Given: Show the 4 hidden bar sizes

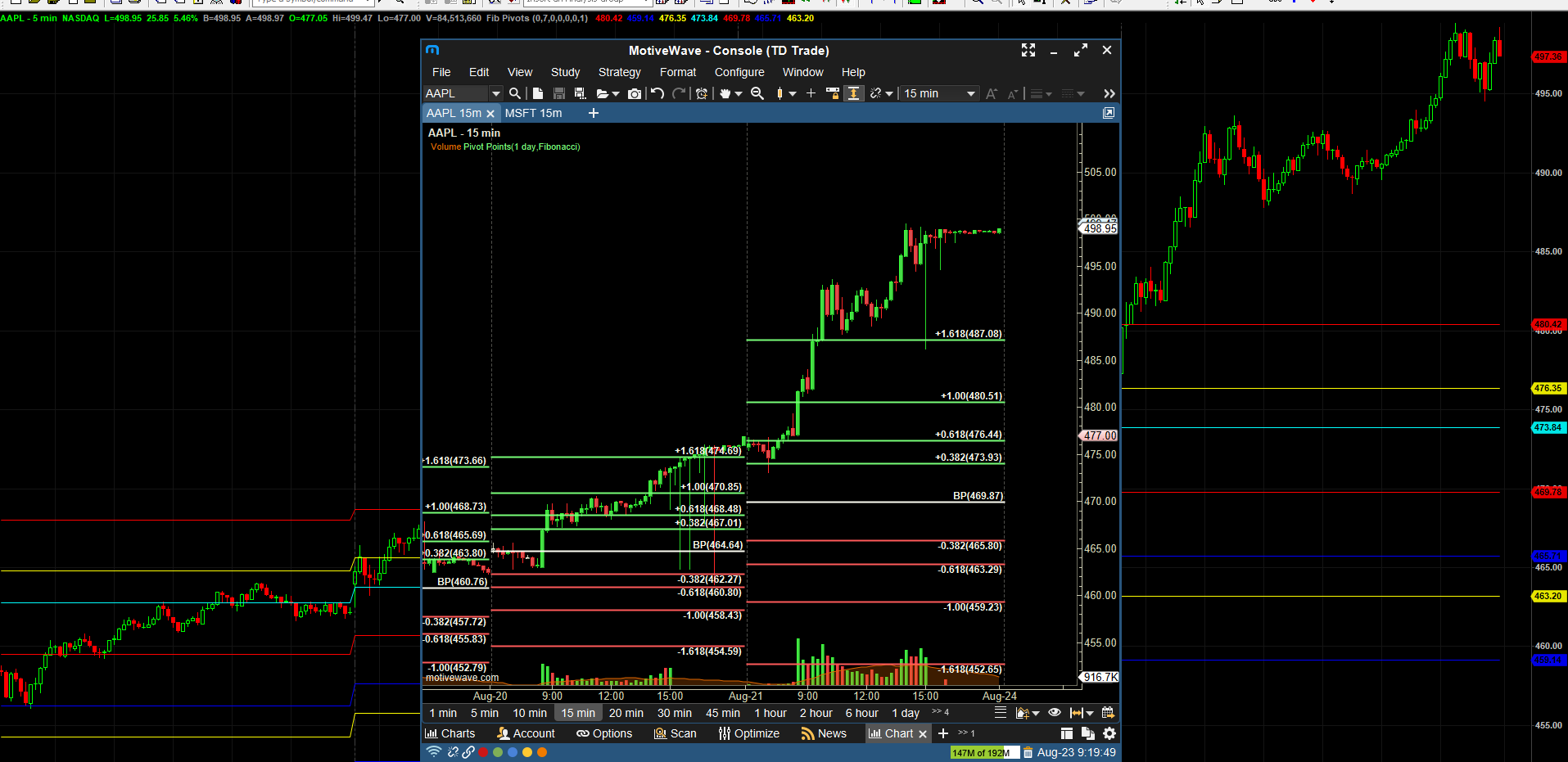Looking at the screenshot, I should (941, 712).
